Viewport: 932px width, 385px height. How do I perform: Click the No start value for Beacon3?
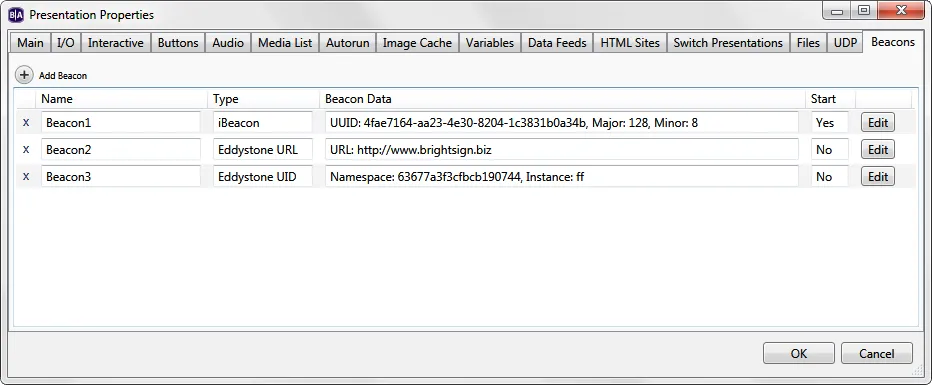tap(830, 176)
